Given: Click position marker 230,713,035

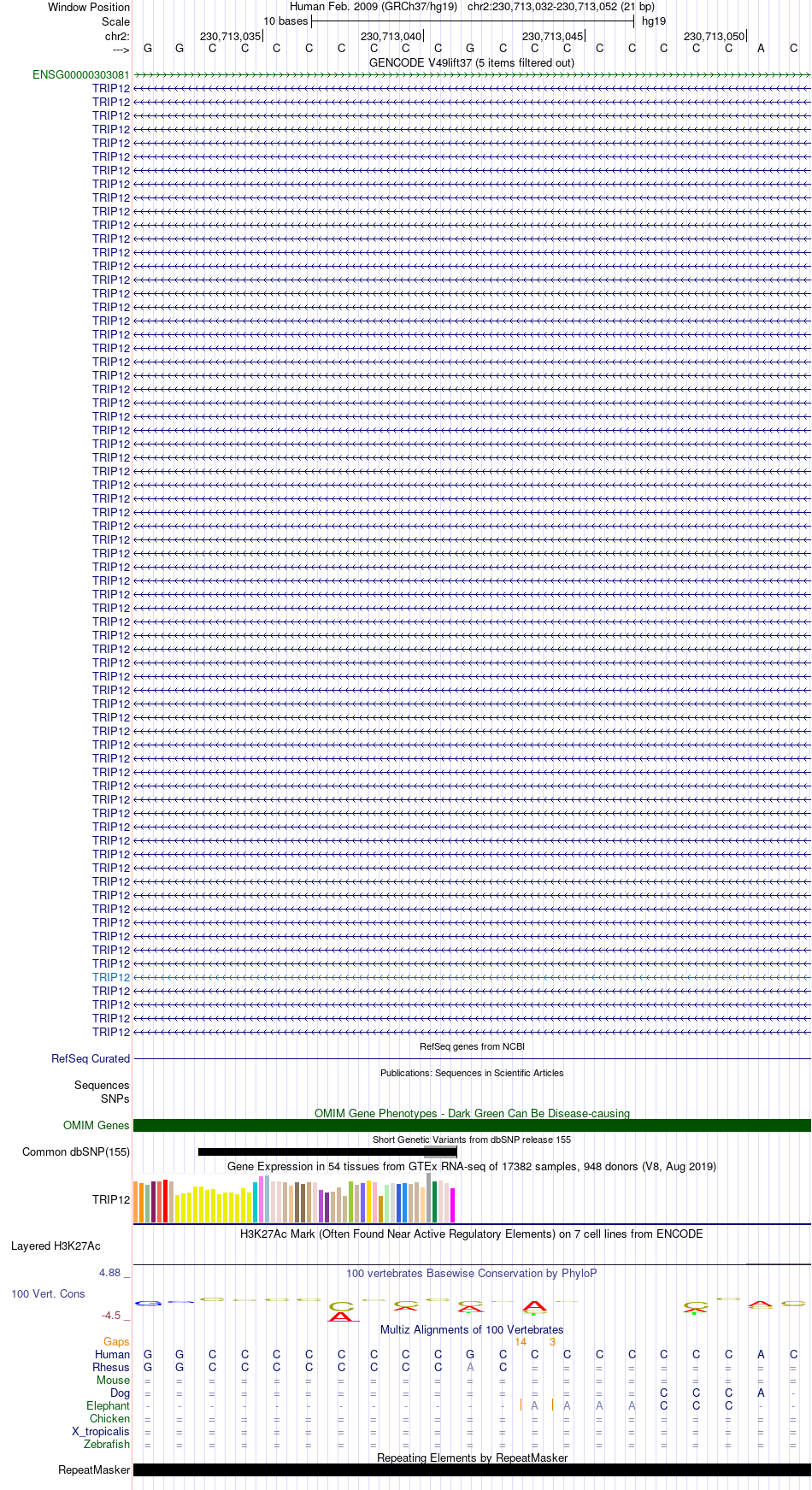Looking at the screenshot, I should pos(231,37).
